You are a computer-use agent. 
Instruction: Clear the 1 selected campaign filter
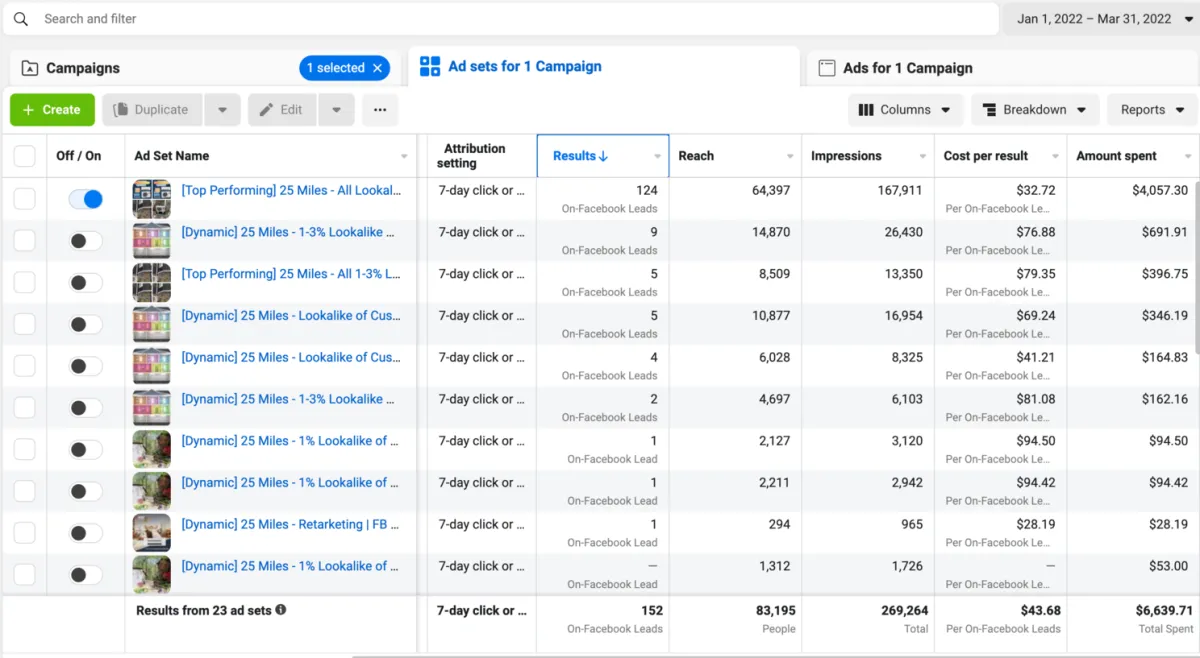(x=377, y=68)
